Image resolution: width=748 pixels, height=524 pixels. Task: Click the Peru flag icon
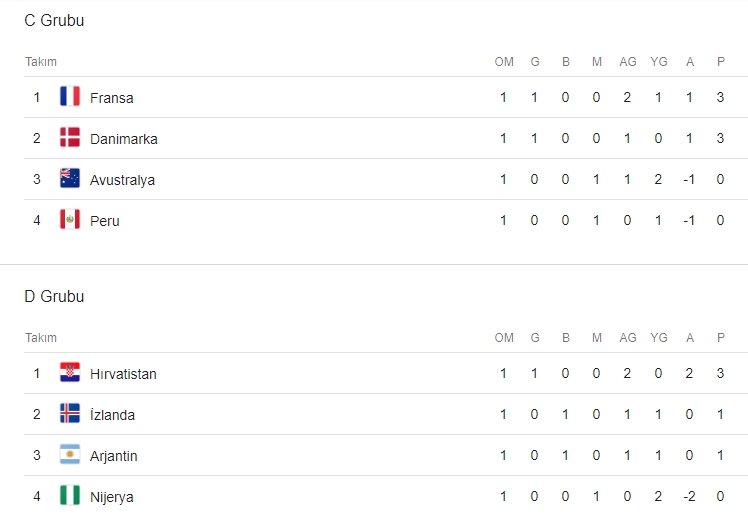click(x=70, y=220)
